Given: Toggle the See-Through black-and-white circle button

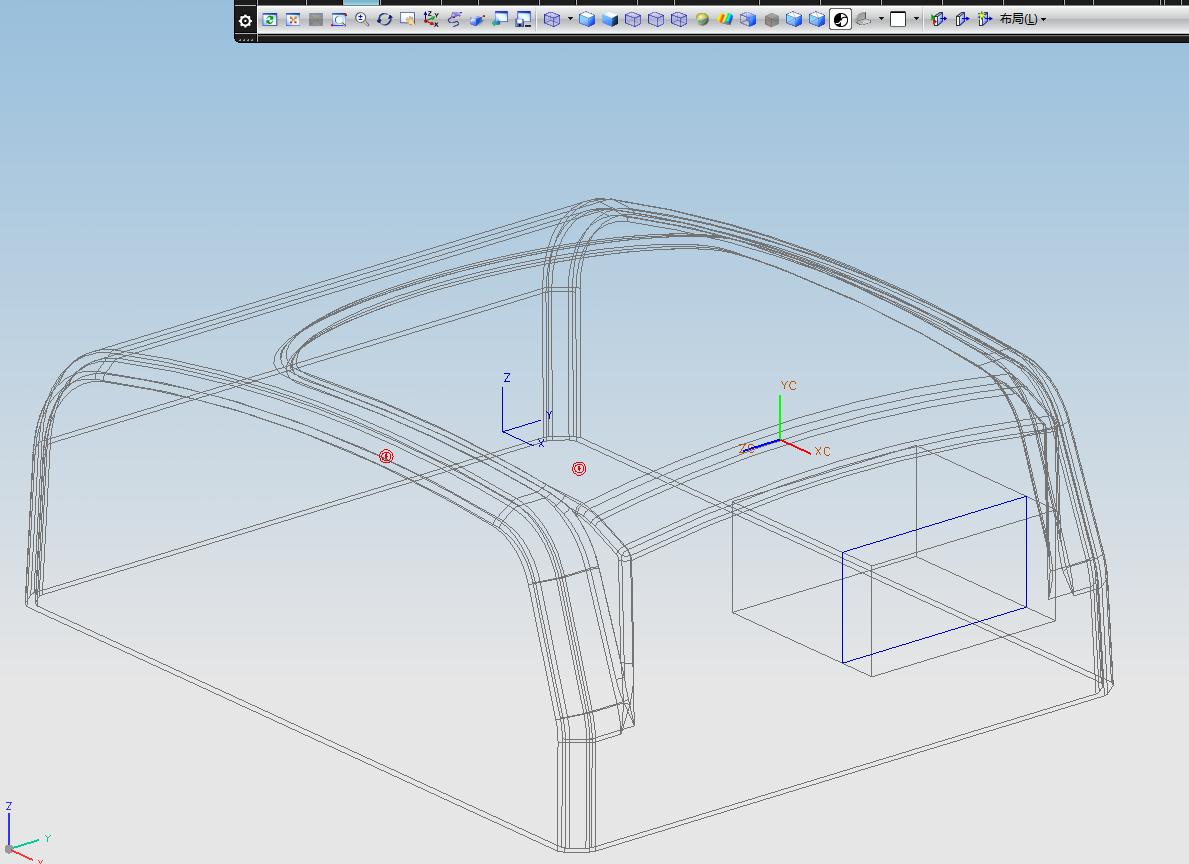Looking at the screenshot, I should (840, 20).
